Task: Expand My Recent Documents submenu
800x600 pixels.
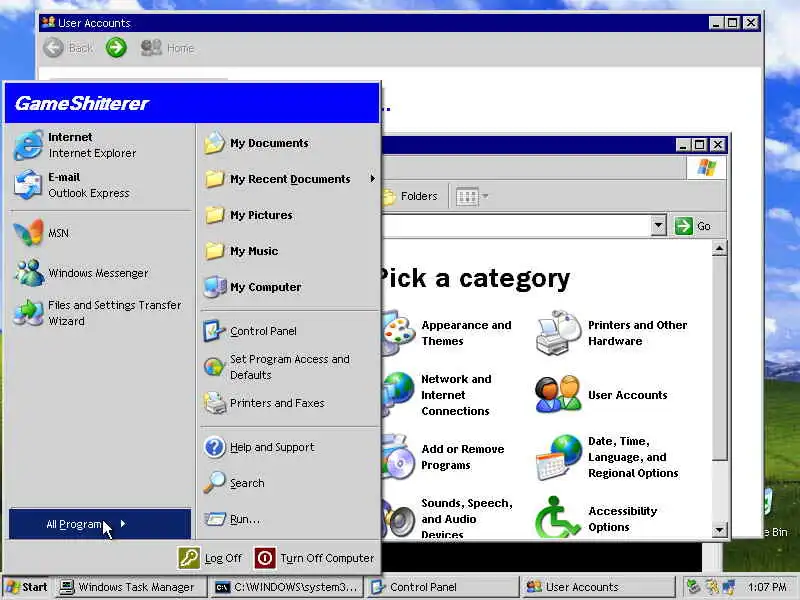Action: [289, 179]
